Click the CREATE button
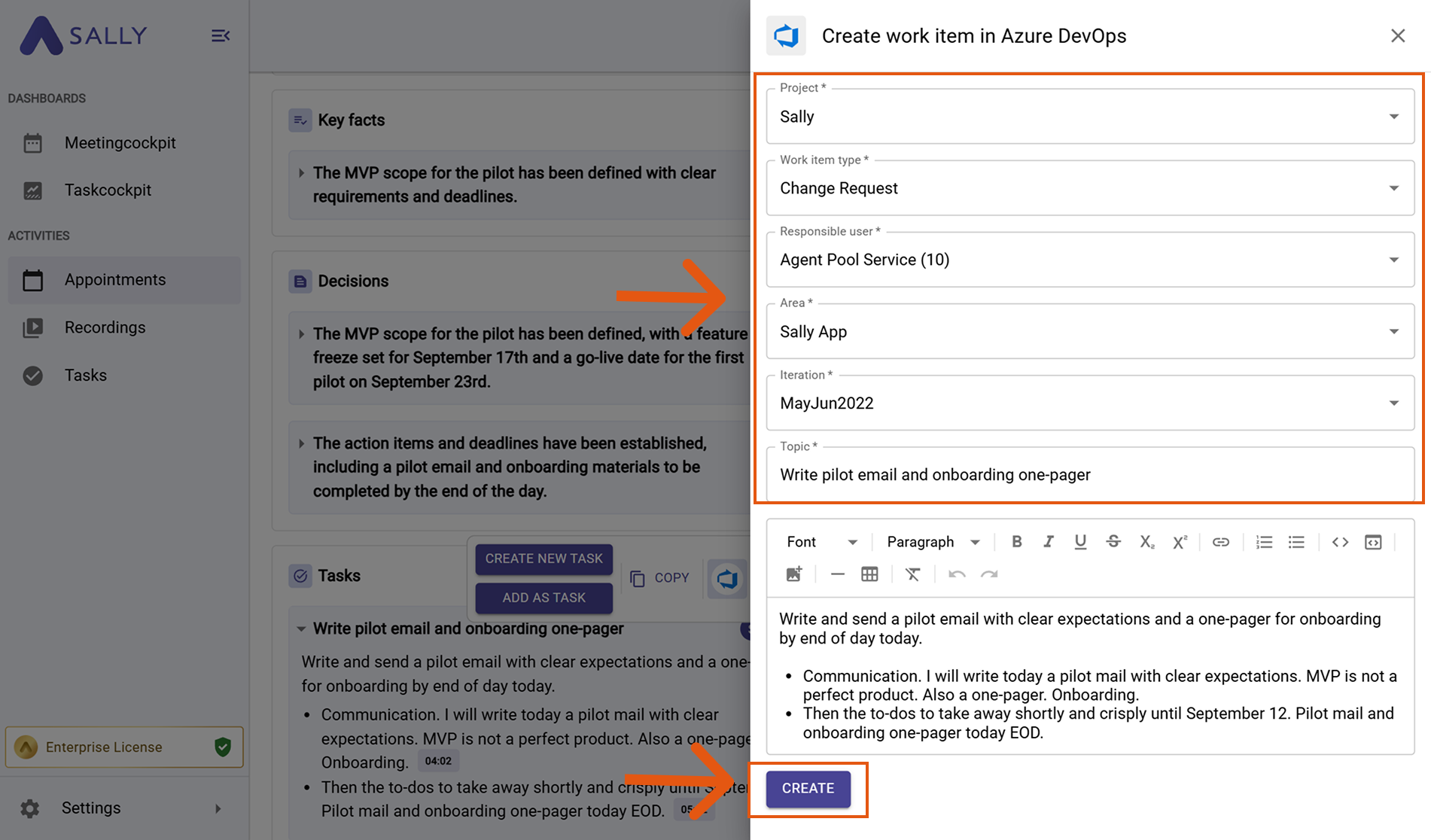This screenshot has width=1431, height=840. click(808, 788)
